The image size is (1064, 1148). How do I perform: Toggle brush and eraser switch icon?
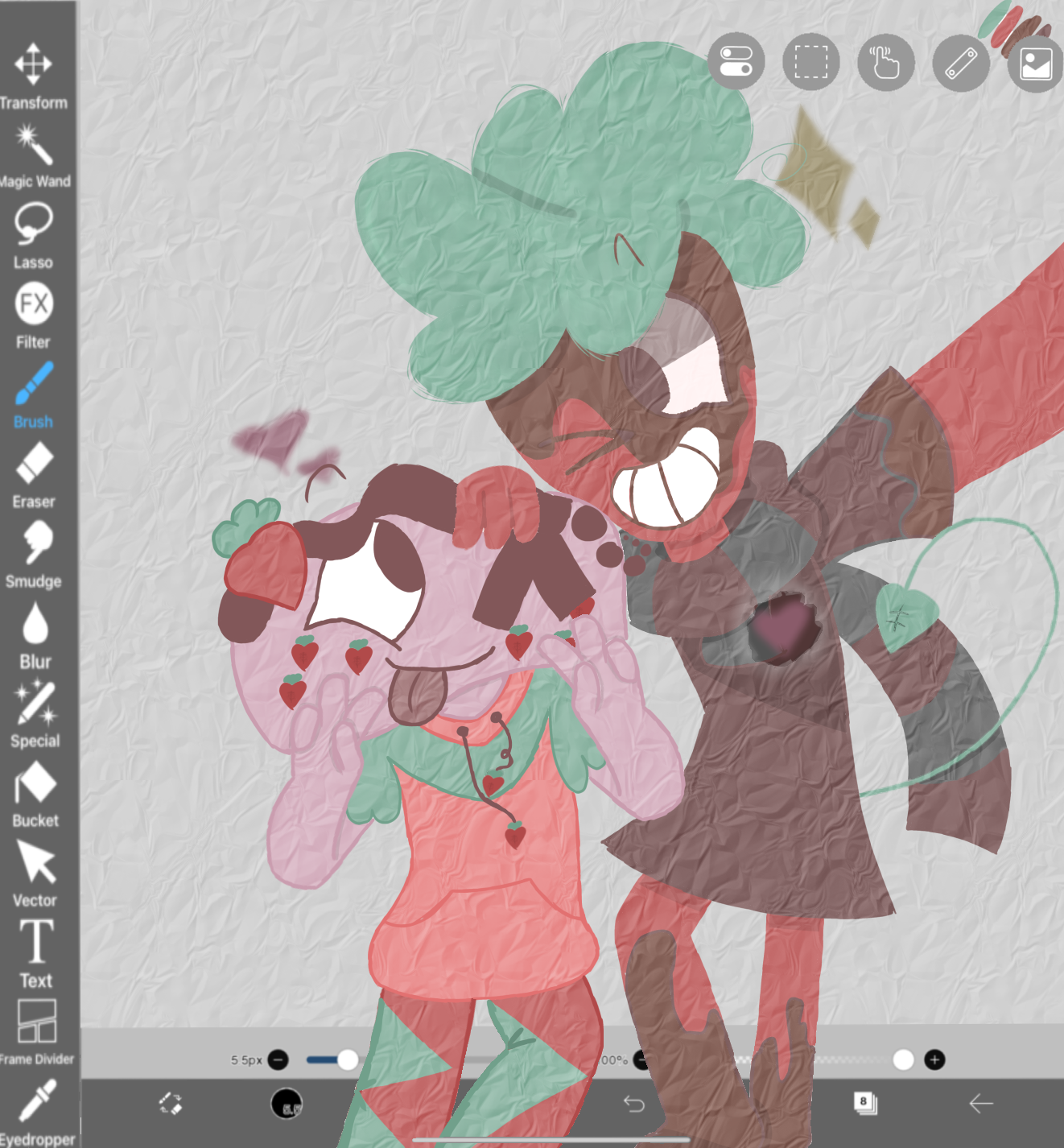[x=170, y=1103]
